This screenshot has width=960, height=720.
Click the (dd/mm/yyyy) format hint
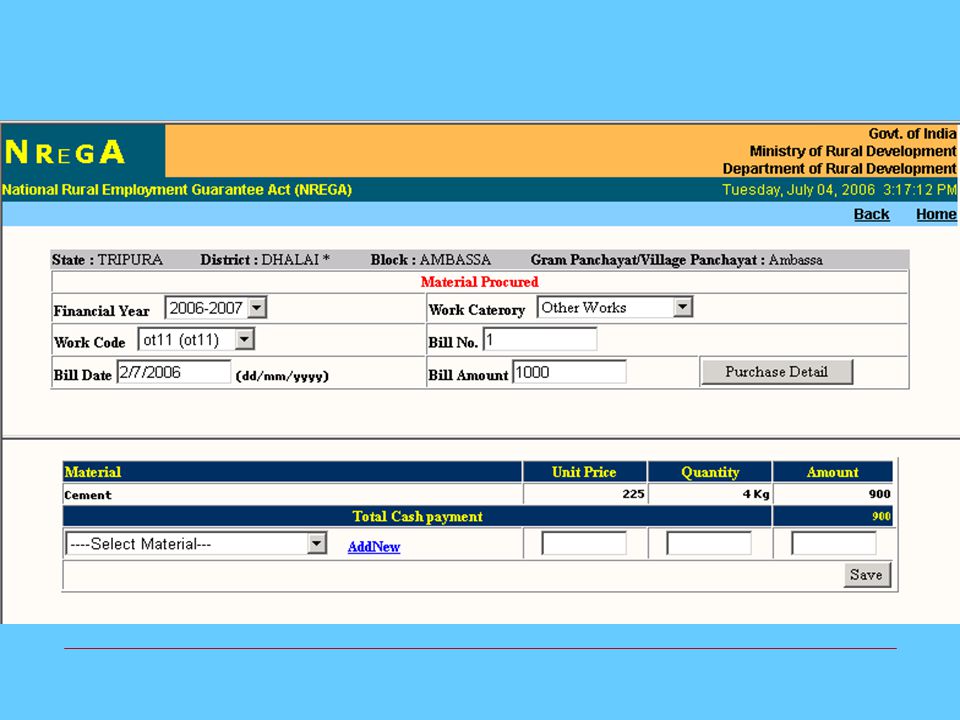coord(282,375)
